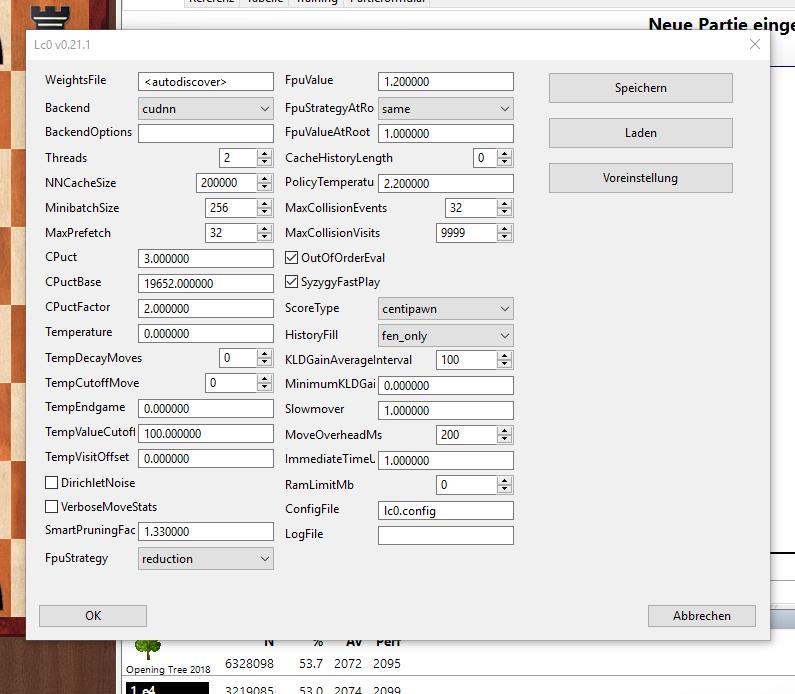Click the MinimumKLDGain input field
This screenshot has width=795, height=694.
pyautogui.click(x=446, y=385)
